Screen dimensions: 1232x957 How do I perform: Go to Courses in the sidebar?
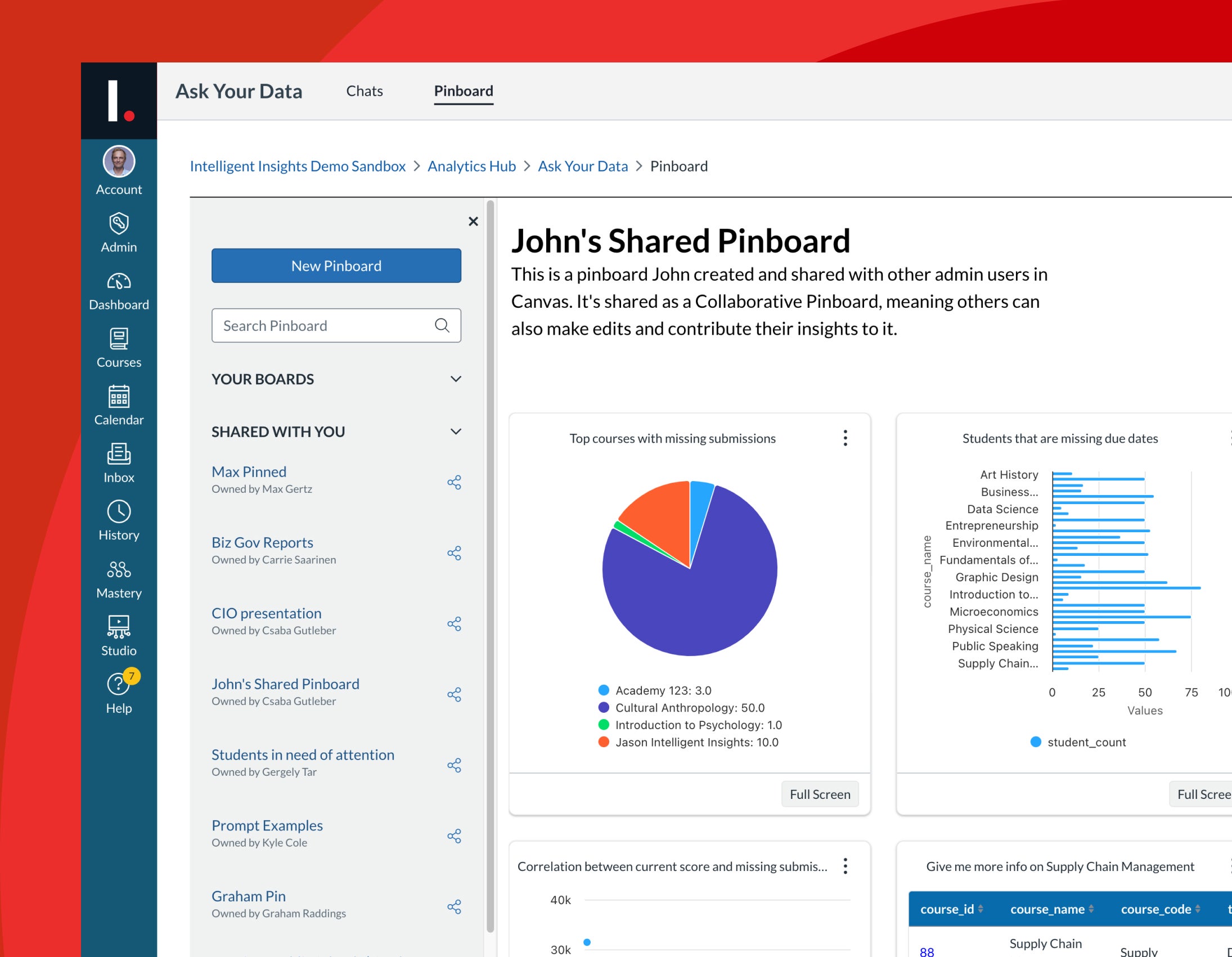tap(119, 348)
